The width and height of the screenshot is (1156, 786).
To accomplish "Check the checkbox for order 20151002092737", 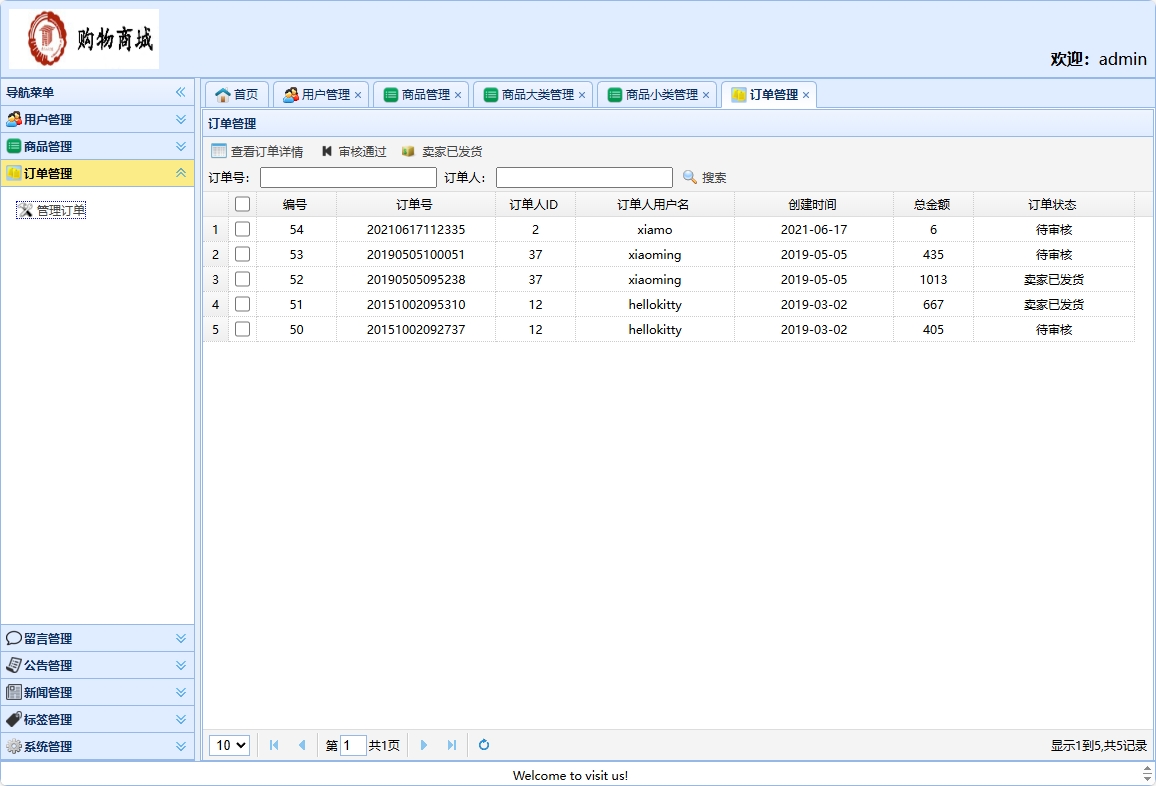I will click(242, 329).
